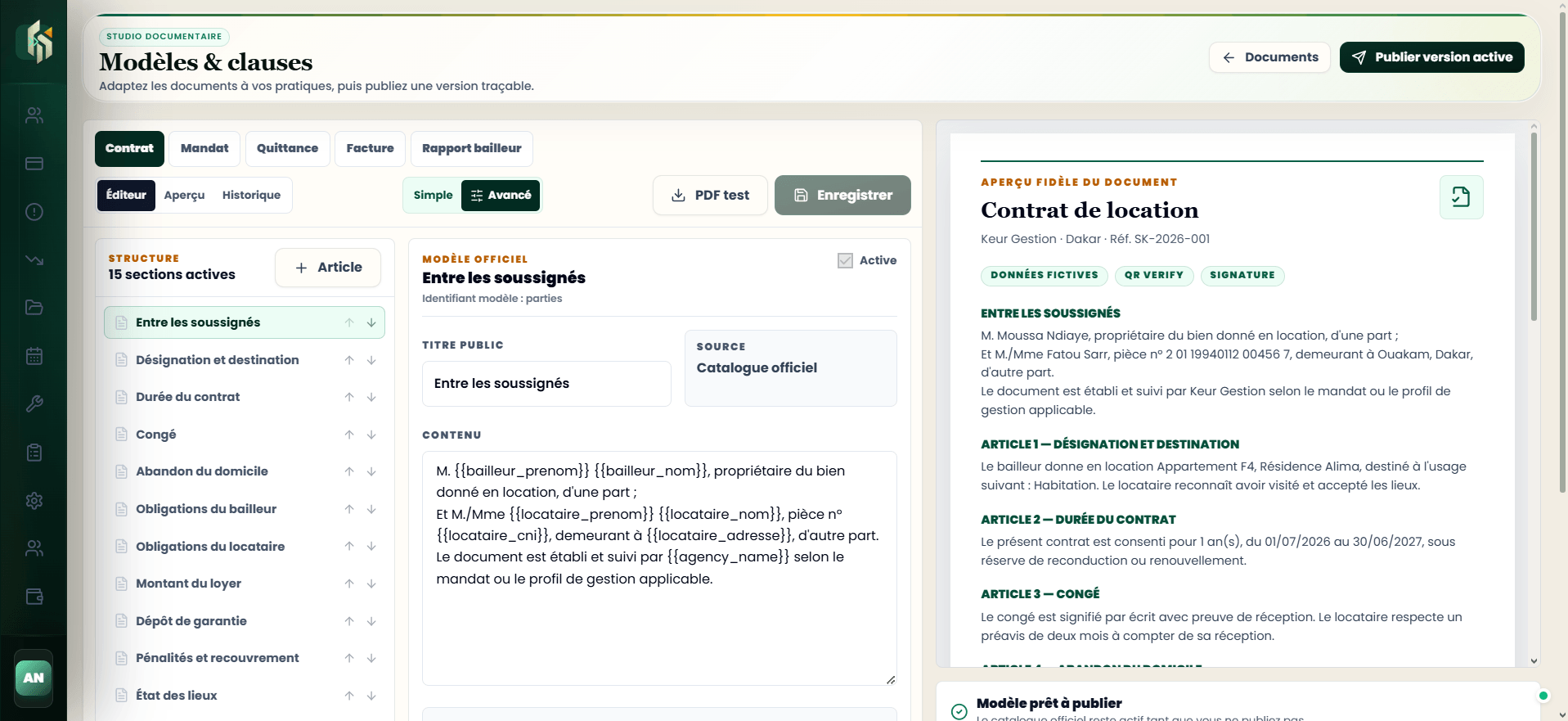This screenshot has width=1568, height=721.
Task: Switch to Avancé editing mode
Action: coord(501,196)
